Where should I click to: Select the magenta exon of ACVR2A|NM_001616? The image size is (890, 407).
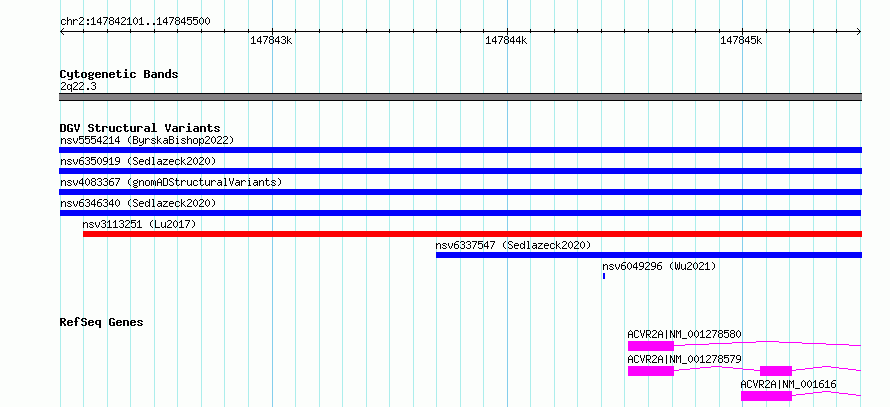coord(766,396)
